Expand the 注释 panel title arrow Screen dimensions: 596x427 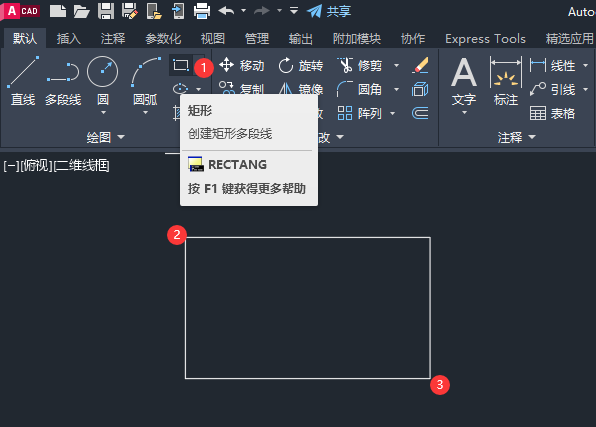[532, 137]
